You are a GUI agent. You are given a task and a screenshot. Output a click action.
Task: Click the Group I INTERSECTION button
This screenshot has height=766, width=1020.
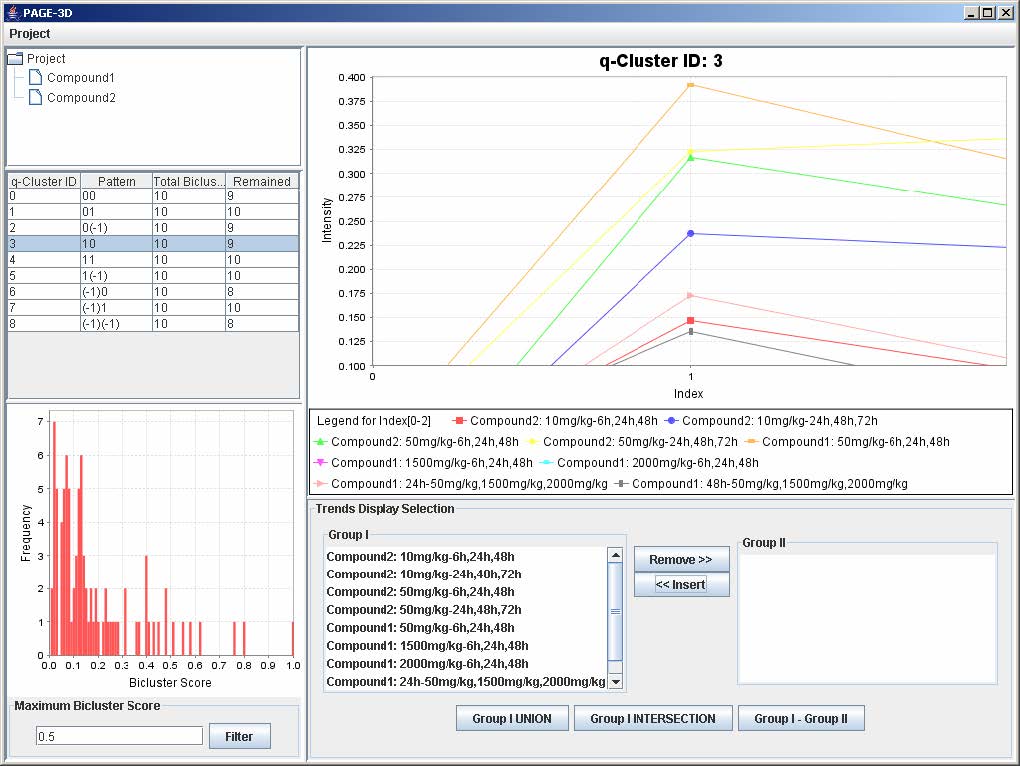(653, 718)
